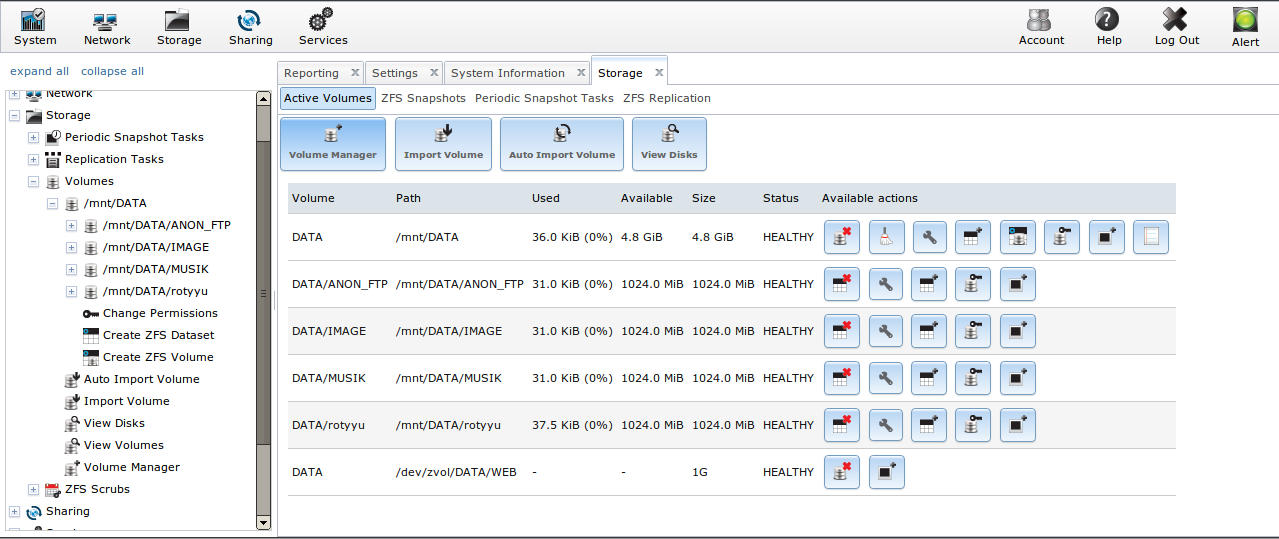Screen dimensions: 1279x539
Task: Expand /mnt/DATA/IMAGE in the tree
Action: [x=71, y=247]
